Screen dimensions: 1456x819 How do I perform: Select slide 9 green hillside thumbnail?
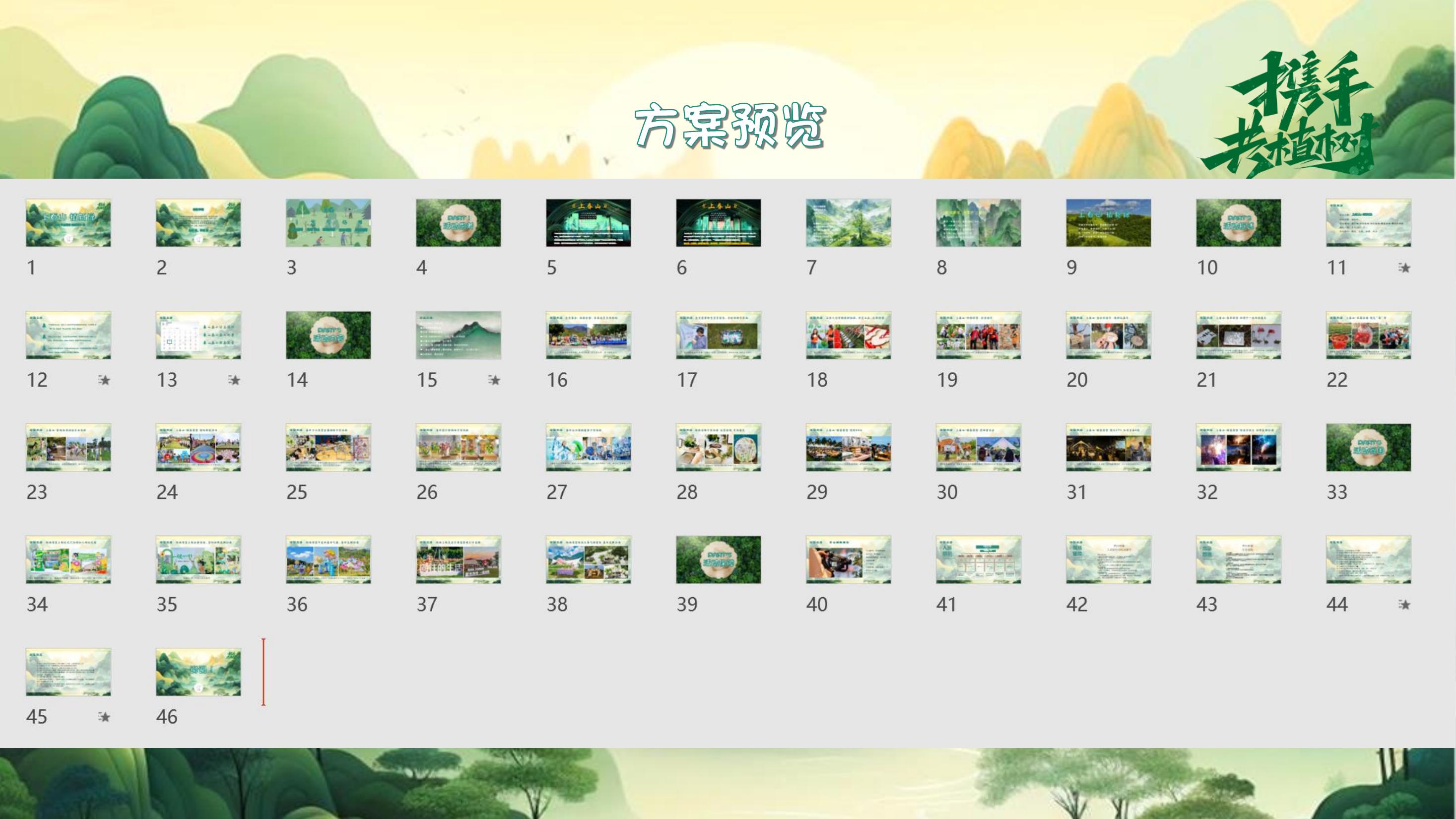pos(1109,223)
